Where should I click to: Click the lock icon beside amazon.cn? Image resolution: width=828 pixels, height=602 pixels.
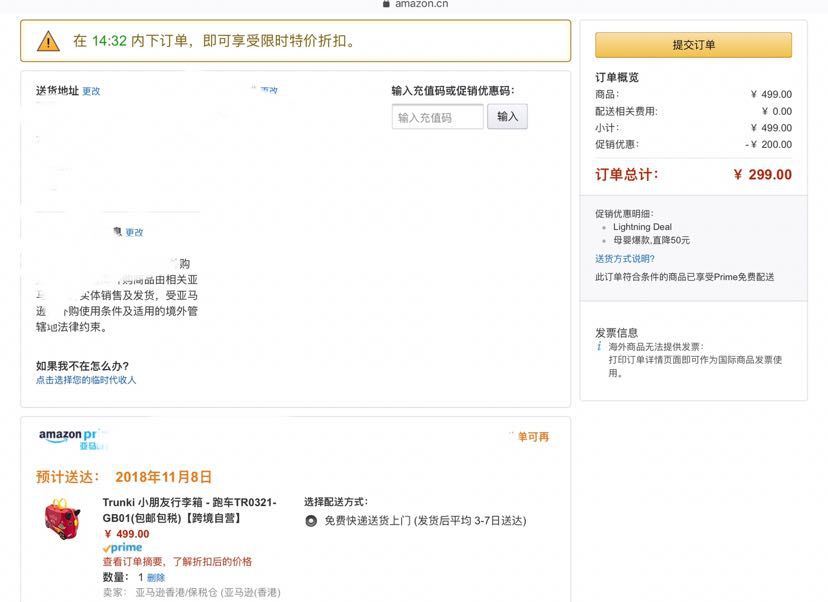(x=386, y=4)
